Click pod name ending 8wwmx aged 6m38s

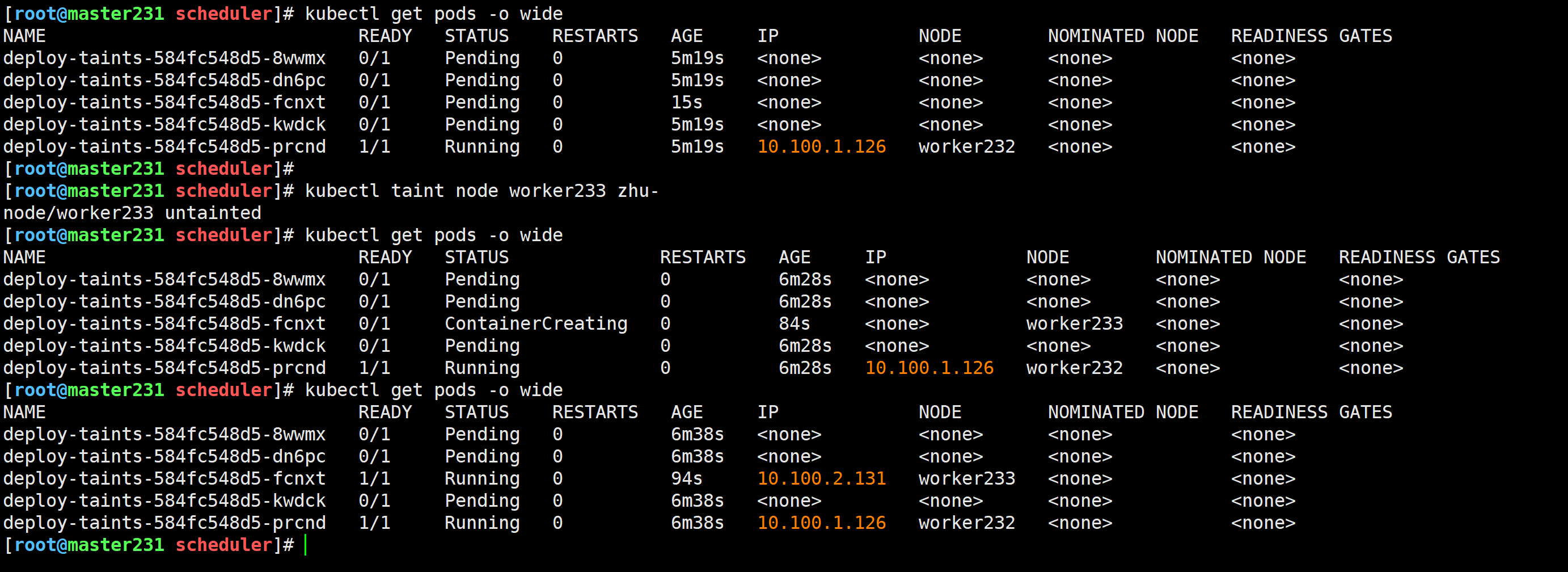point(164,434)
